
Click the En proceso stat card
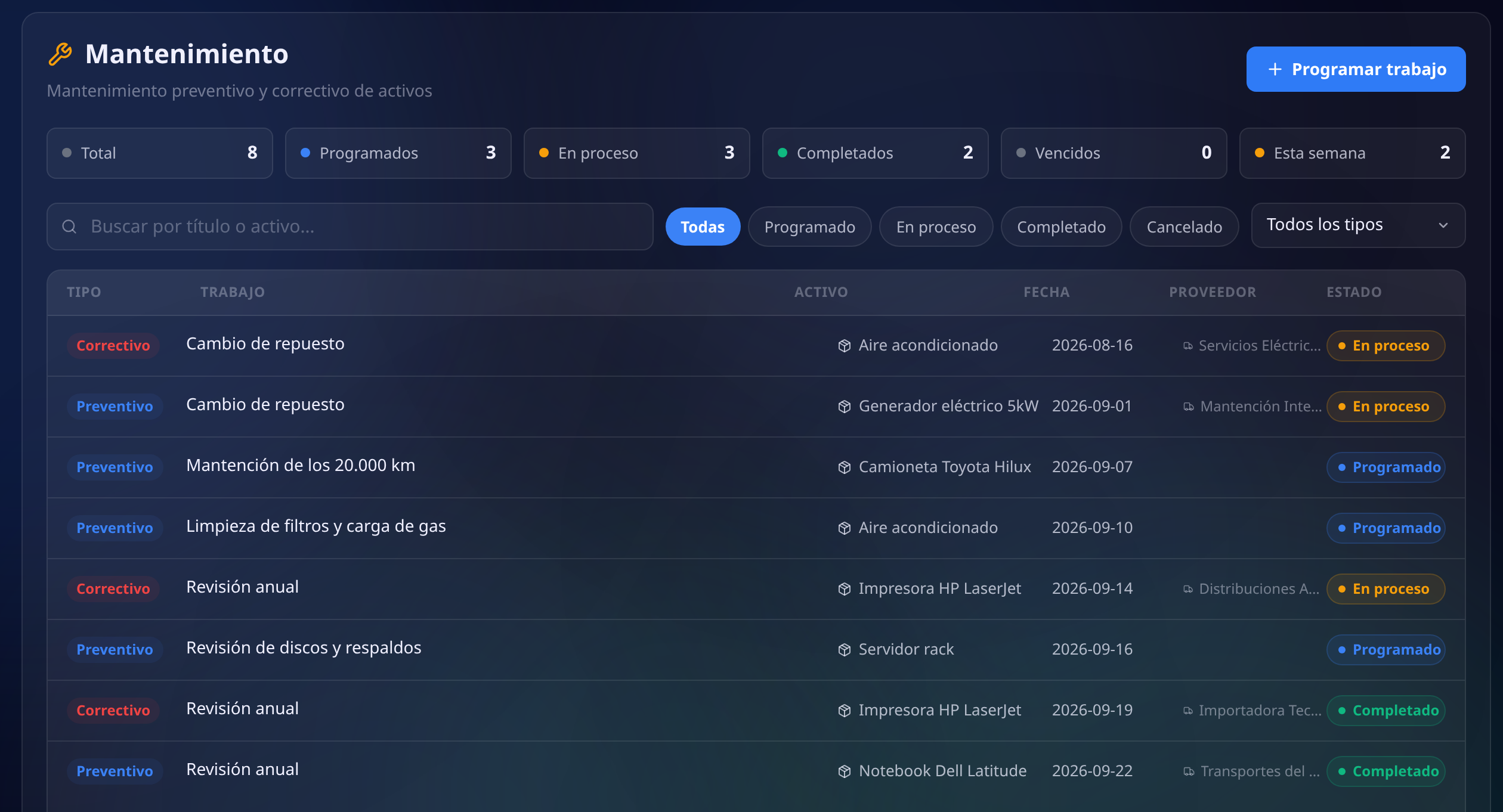coord(637,153)
